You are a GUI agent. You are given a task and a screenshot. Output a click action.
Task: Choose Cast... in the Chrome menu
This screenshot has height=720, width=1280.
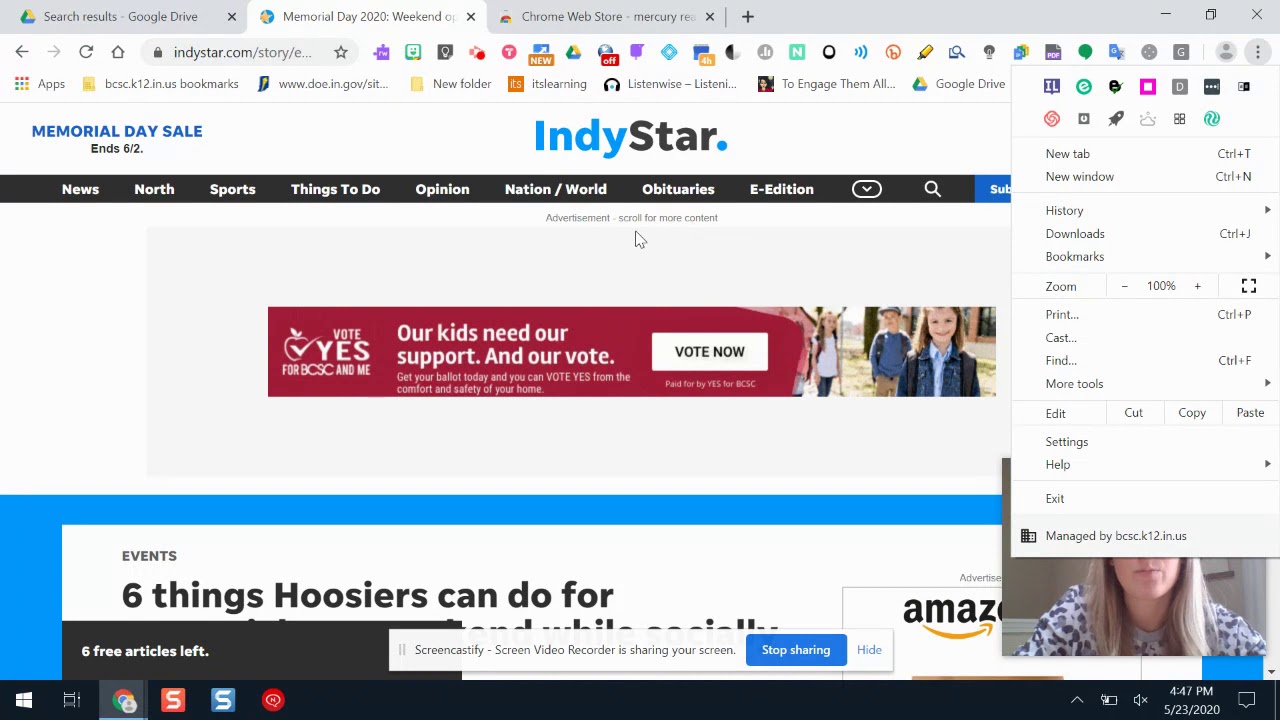pyautogui.click(x=1145, y=337)
